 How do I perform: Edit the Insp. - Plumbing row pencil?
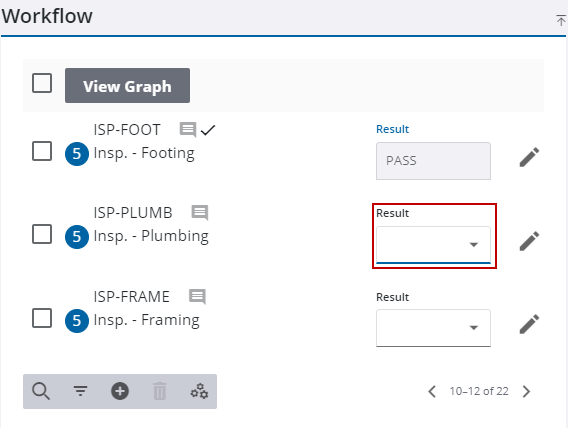[529, 241]
